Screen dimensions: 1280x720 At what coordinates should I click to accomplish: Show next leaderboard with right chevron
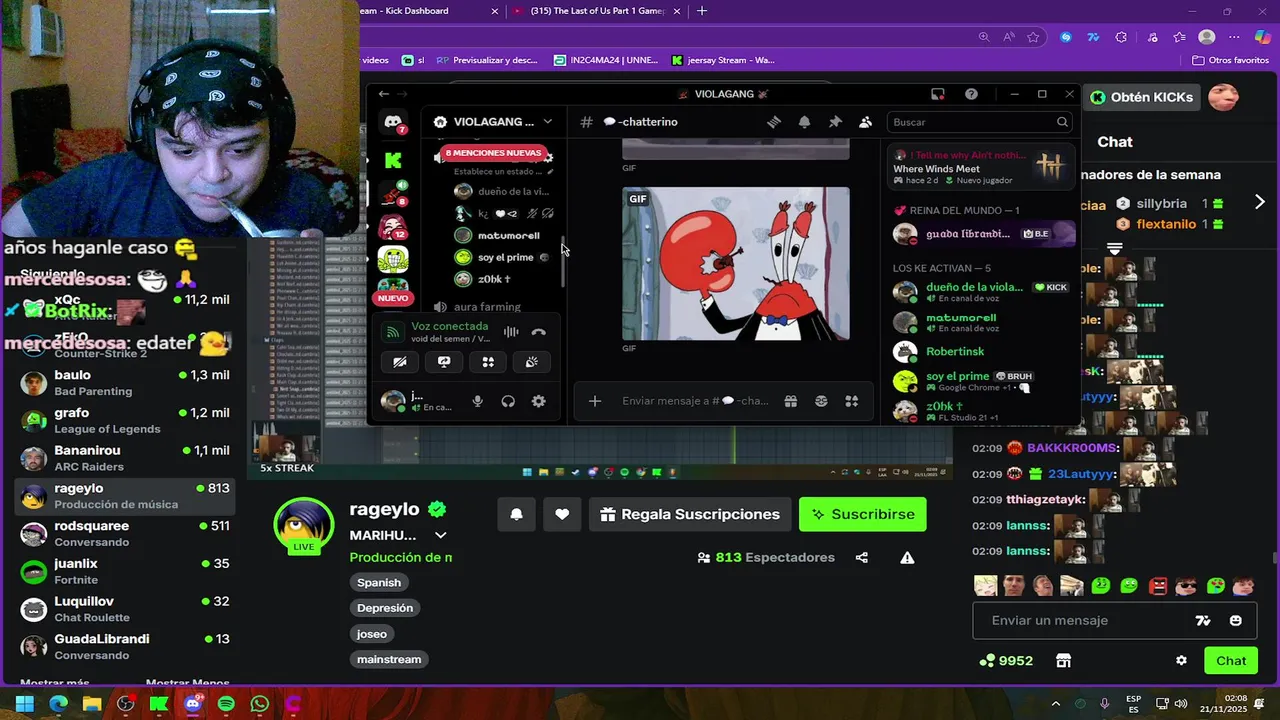click(1259, 202)
